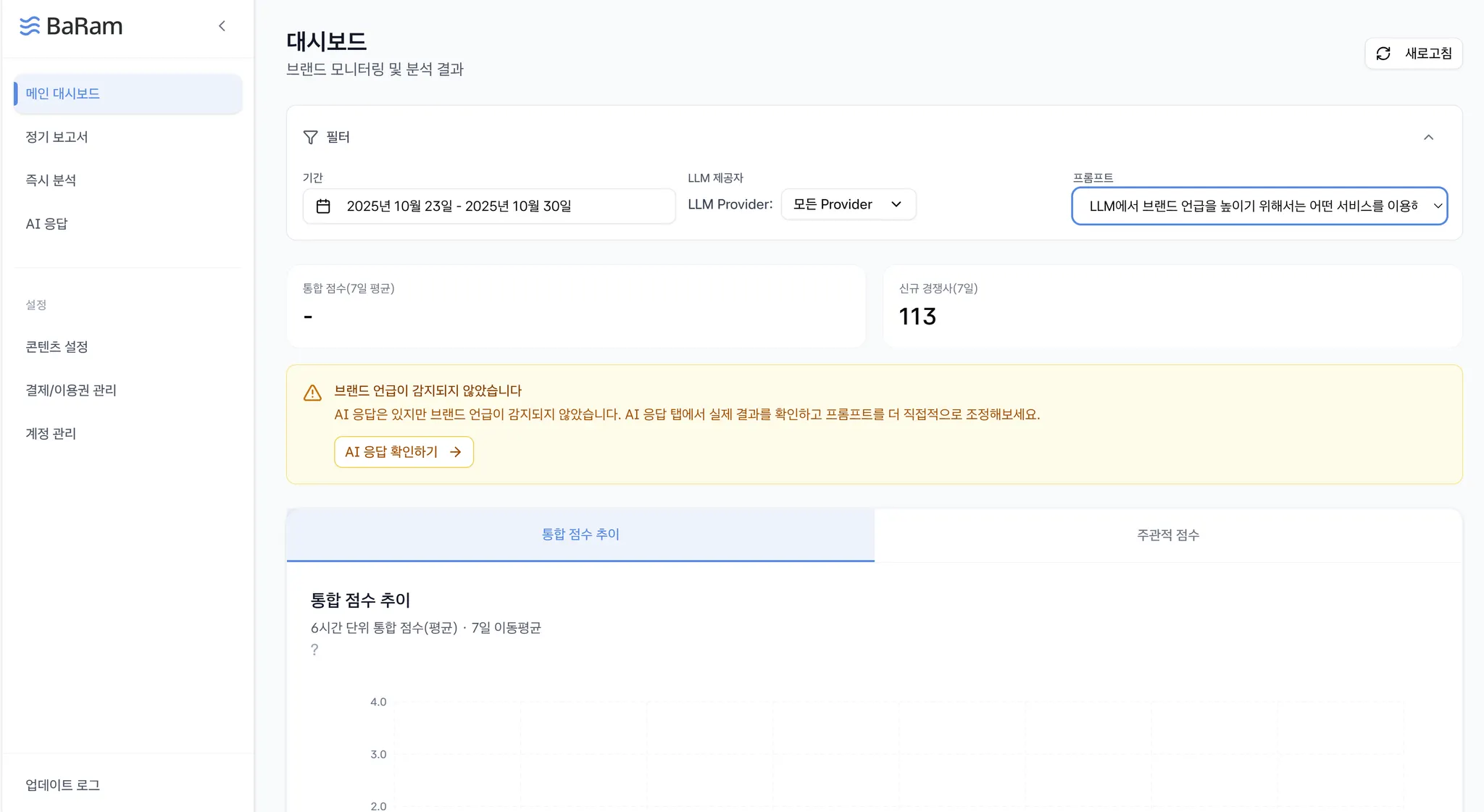Image resolution: width=1484 pixels, height=812 pixels.
Task: Switch to the 주관적 점수 tab
Action: pyautogui.click(x=1167, y=535)
